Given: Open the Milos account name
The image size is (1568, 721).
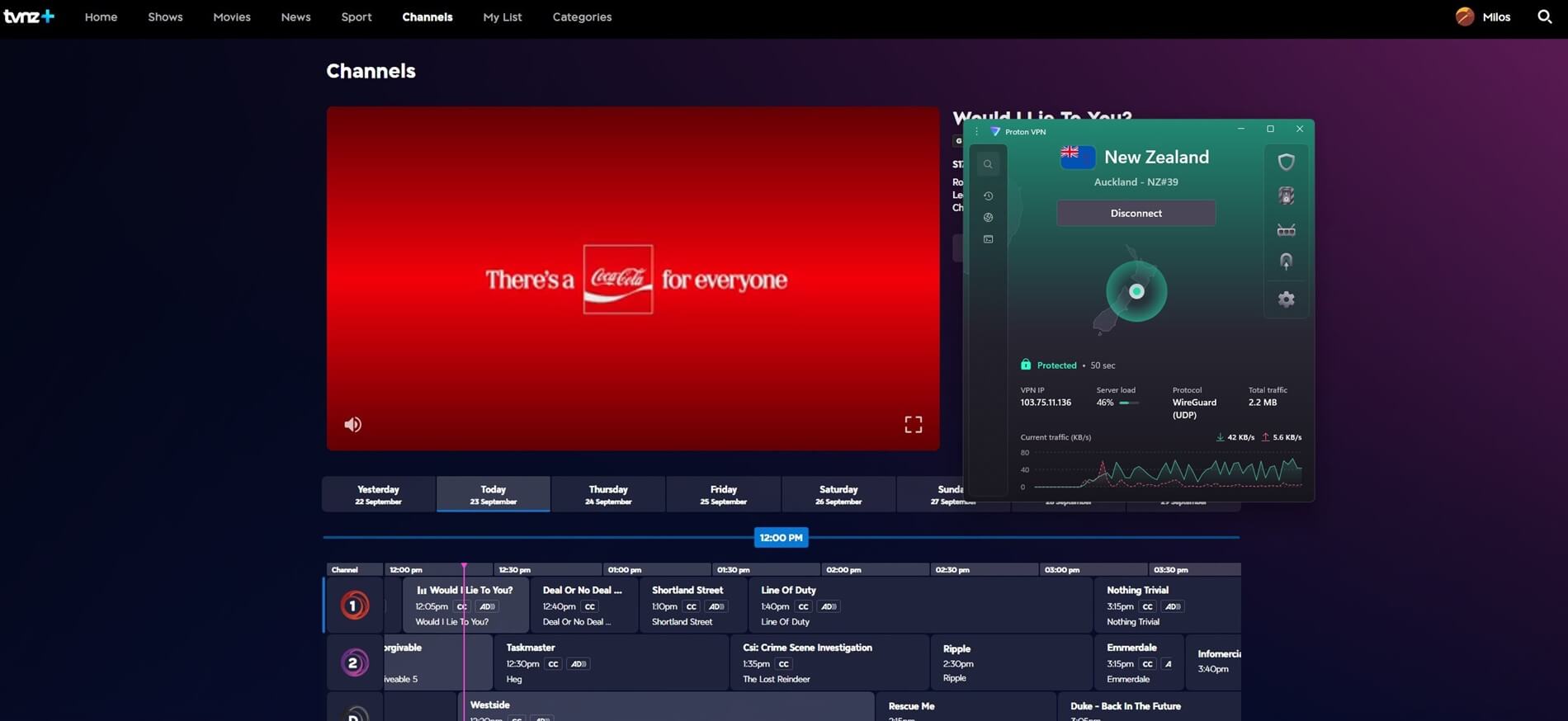Looking at the screenshot, I should tap(1496, 16).
